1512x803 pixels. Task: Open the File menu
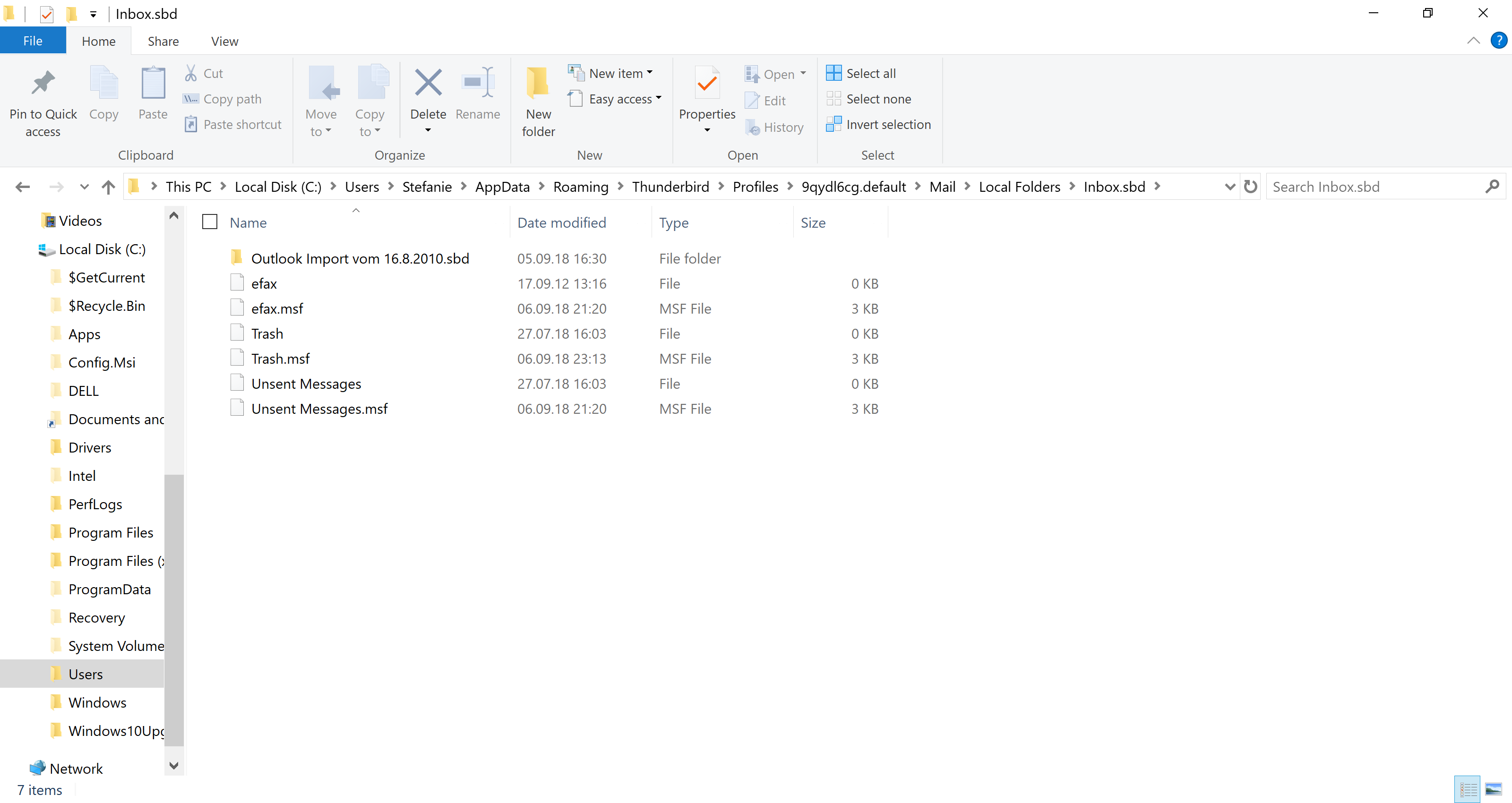pyautogui.click(x=32, y=41)
